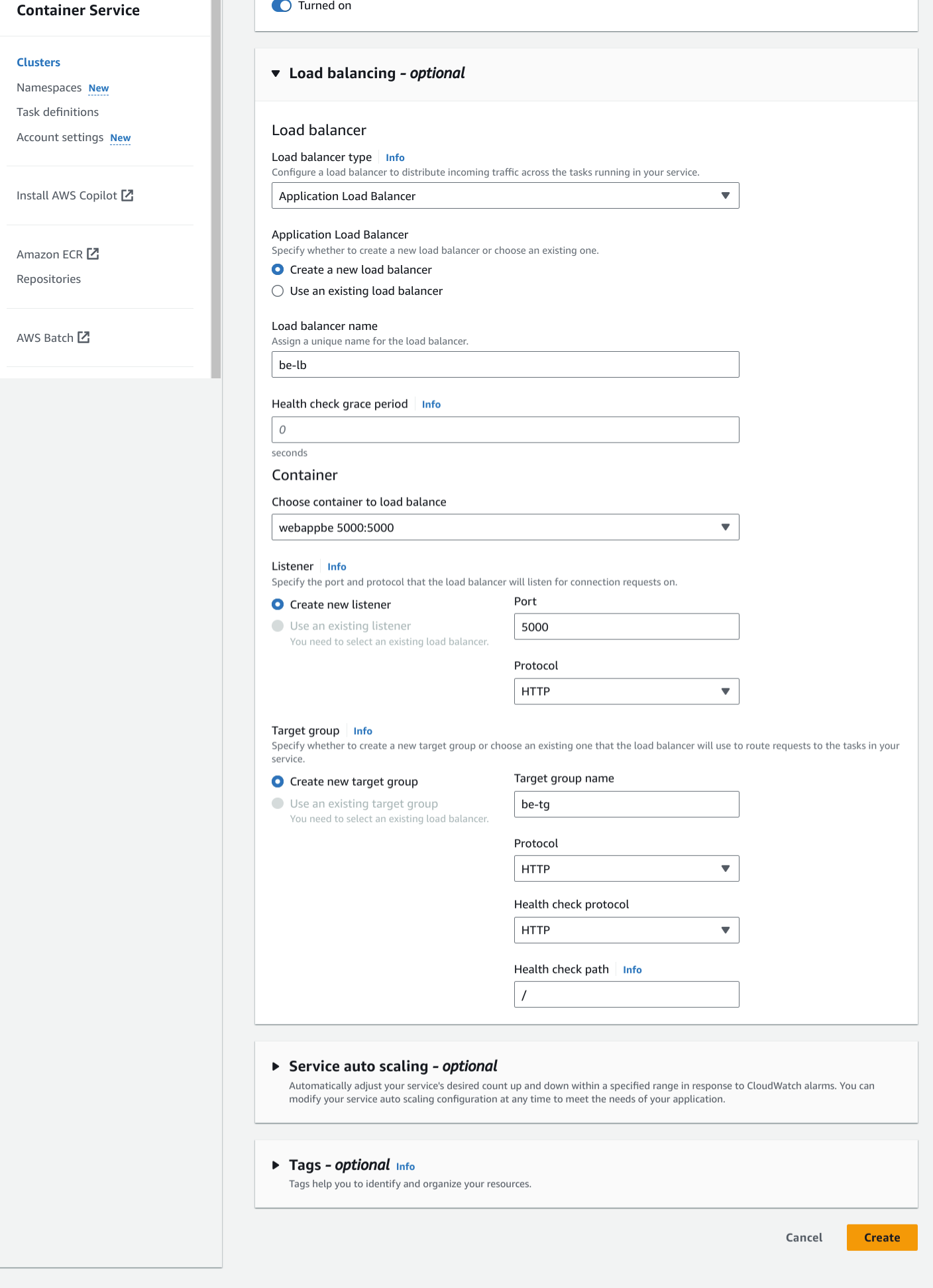Viewport: 933px width, 1288px height.
Task: Expand the Tags optional section
Action: (x=276, y=1165)
